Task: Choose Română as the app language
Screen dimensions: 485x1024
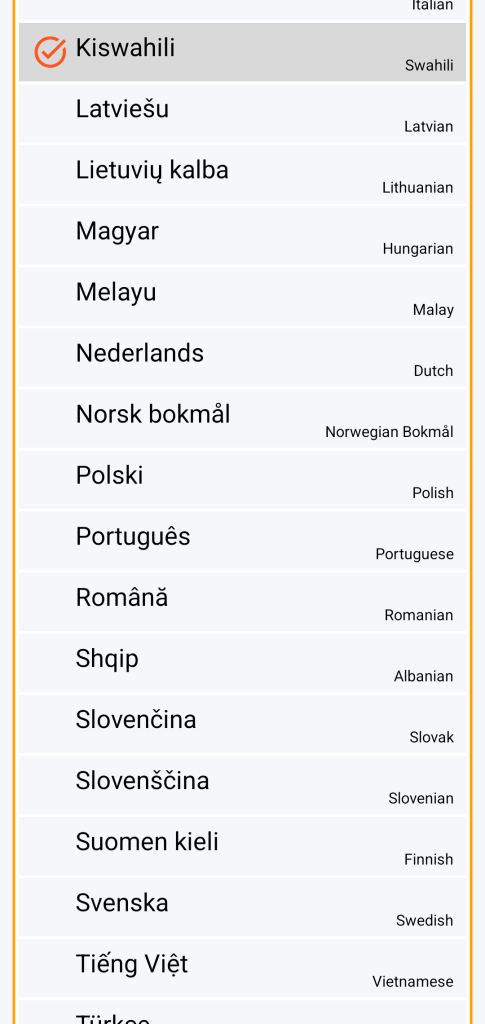Action: coord(242,602)
